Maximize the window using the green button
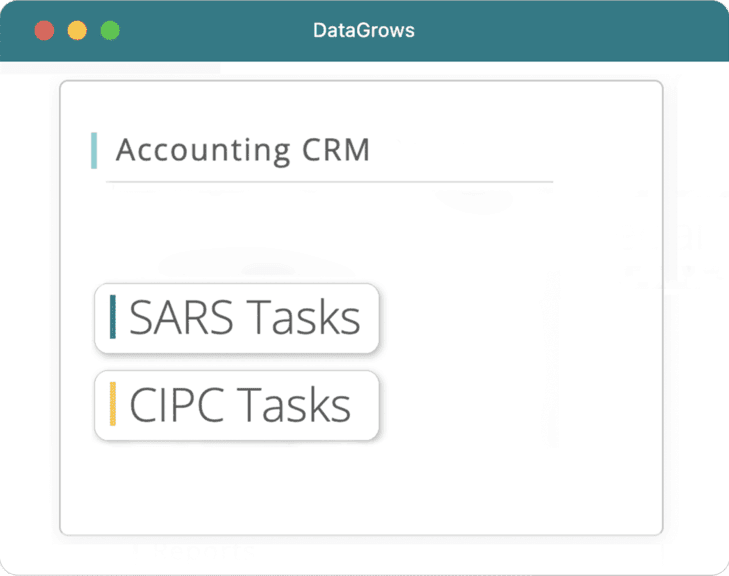729x576 pixels. pyautogui.click(x=110, y=30)
